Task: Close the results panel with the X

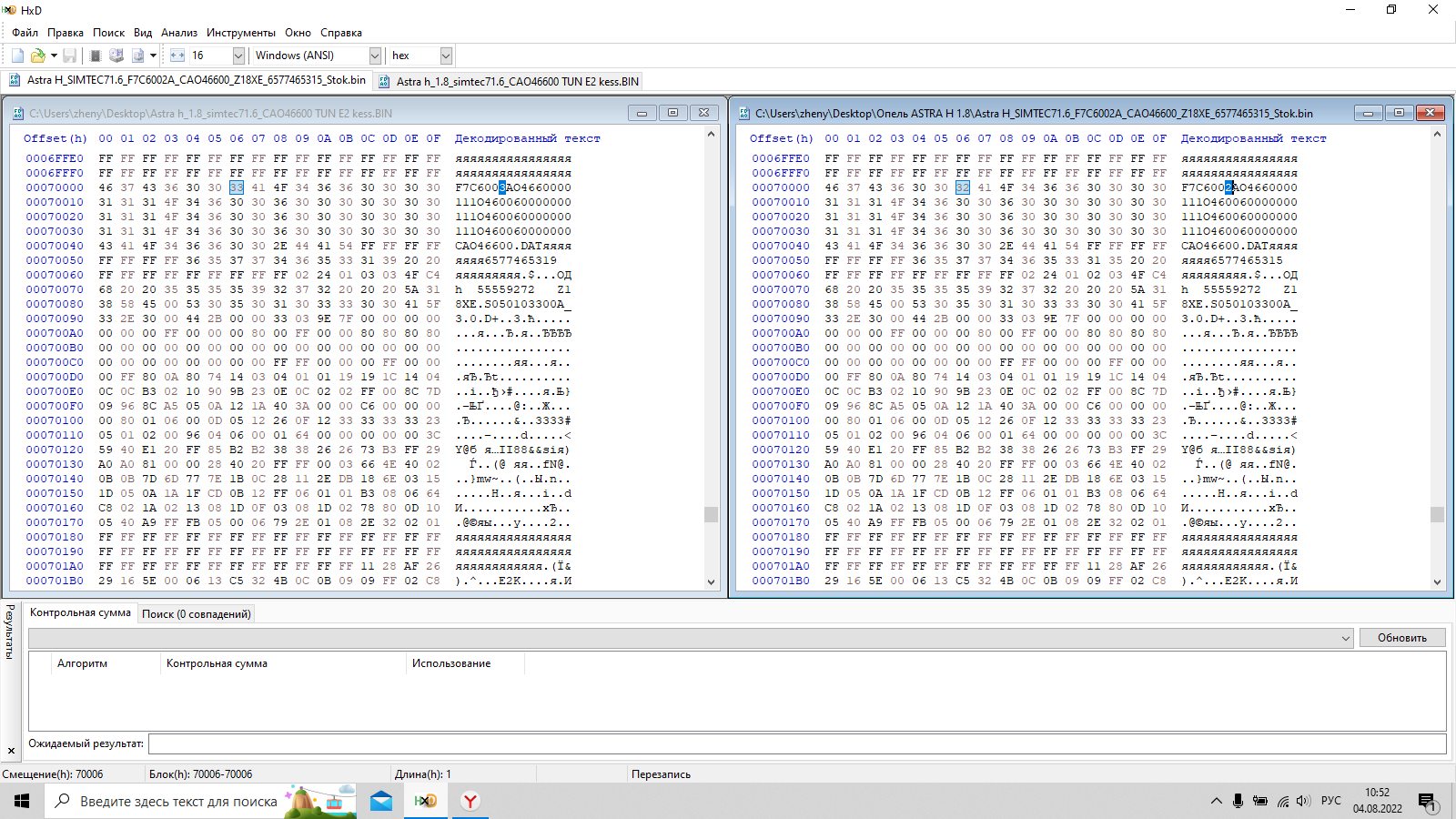Action: coord(11,751)
